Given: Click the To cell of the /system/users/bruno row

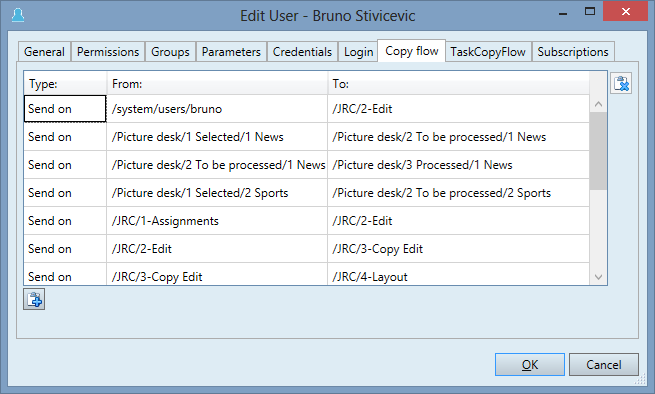Looking at the screenshot, I should (x=458, y=109).
